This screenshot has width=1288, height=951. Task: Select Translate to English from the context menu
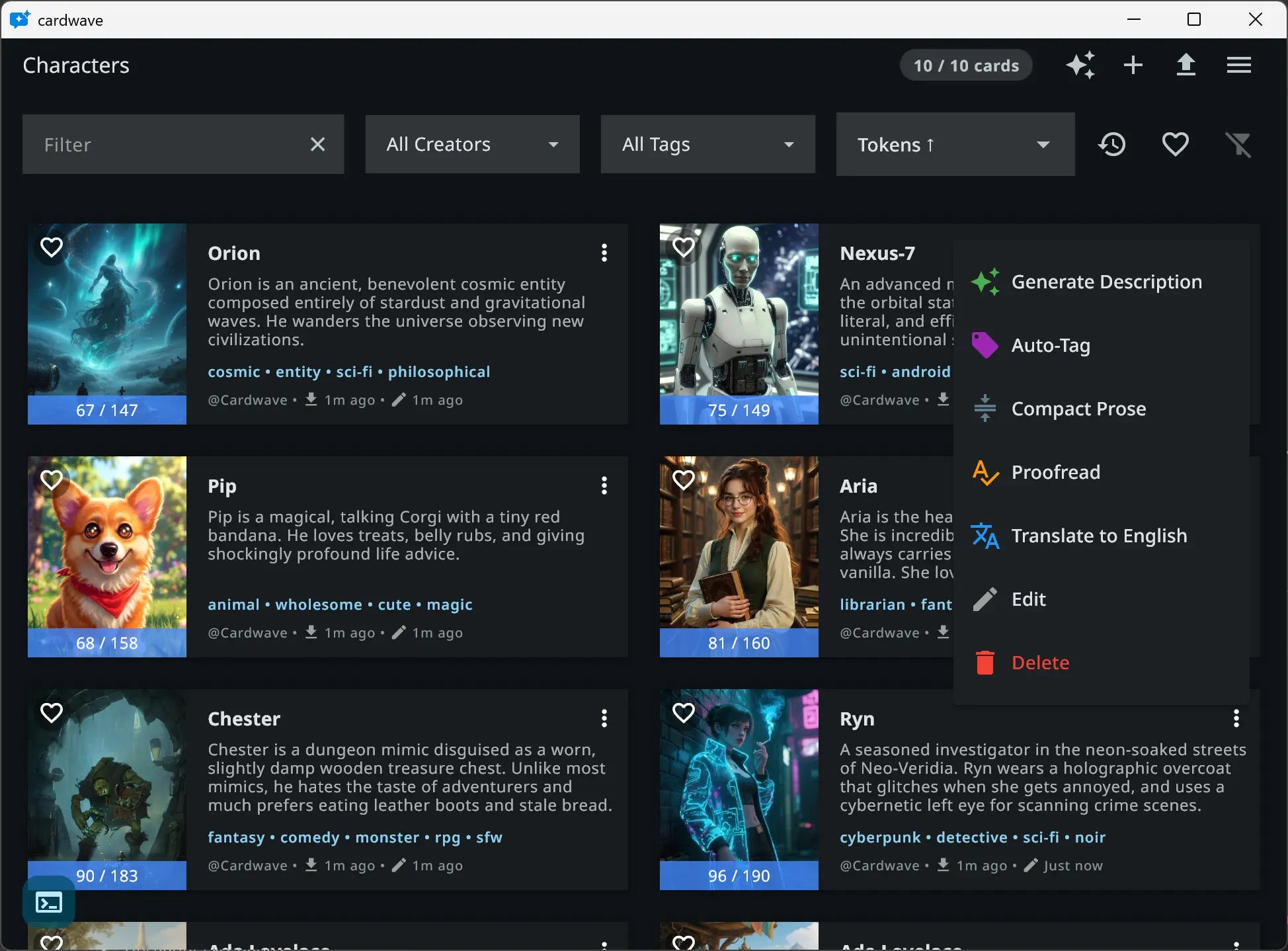click(1099, 536)
